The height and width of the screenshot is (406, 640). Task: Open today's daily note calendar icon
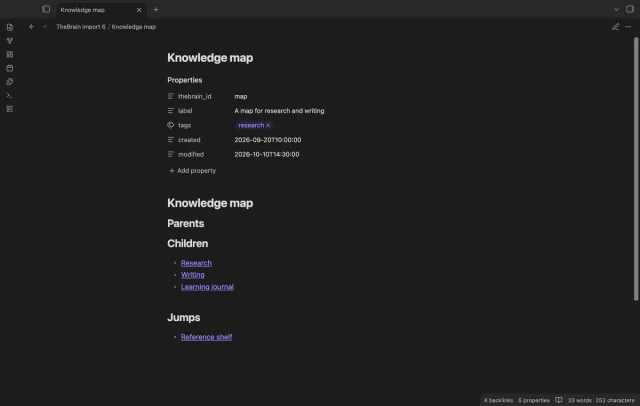pyautogui.click(x=10, y=68)
